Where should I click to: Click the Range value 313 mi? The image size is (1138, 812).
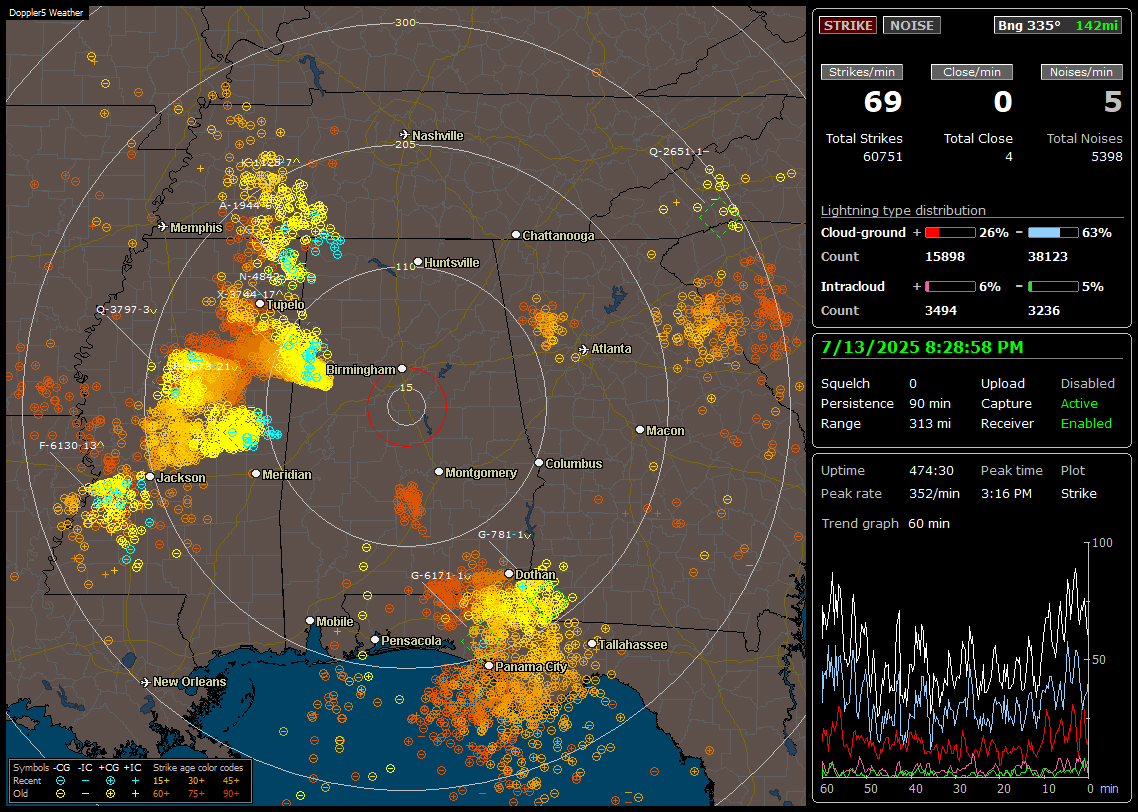click(x=930, y=424)
